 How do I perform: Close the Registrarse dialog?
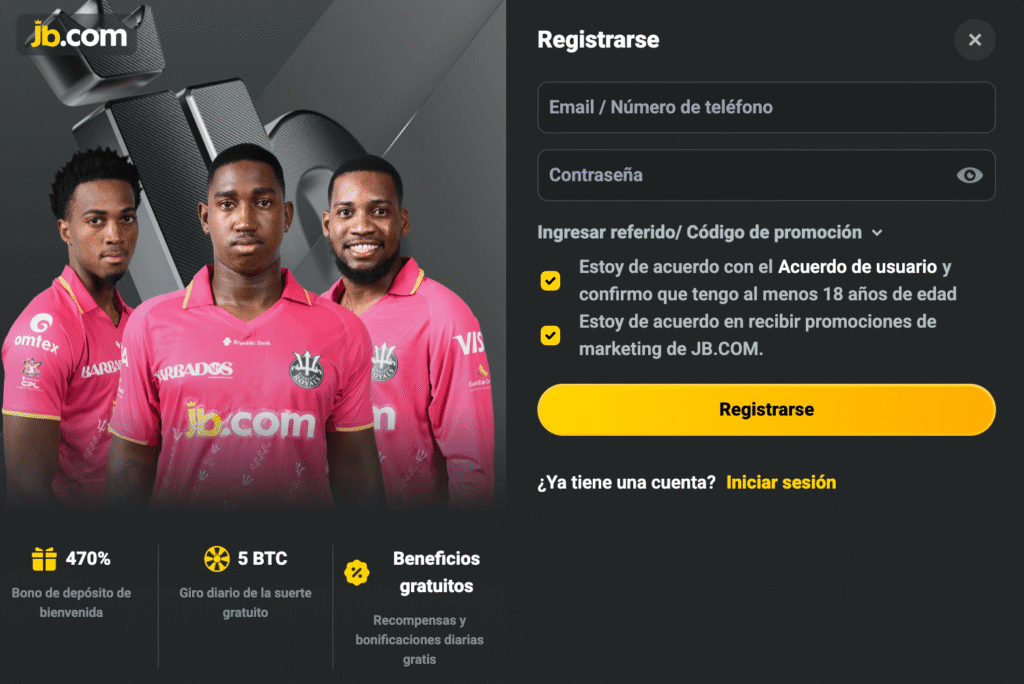[975, 40]
